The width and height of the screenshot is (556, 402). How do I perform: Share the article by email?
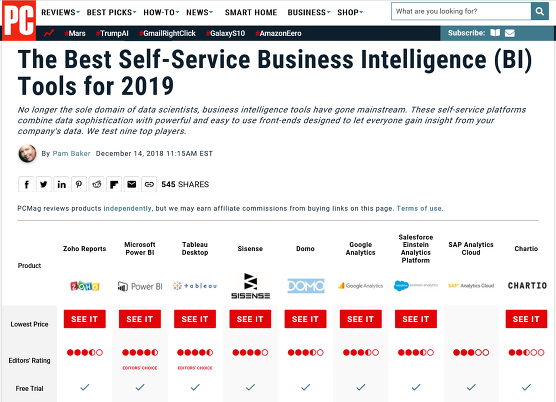132,184
